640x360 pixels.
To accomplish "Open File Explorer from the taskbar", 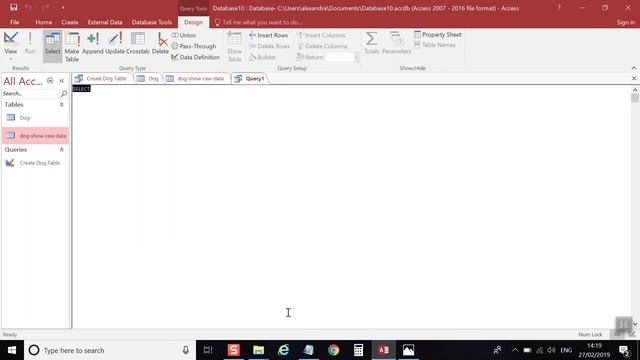I will [258, 350].
